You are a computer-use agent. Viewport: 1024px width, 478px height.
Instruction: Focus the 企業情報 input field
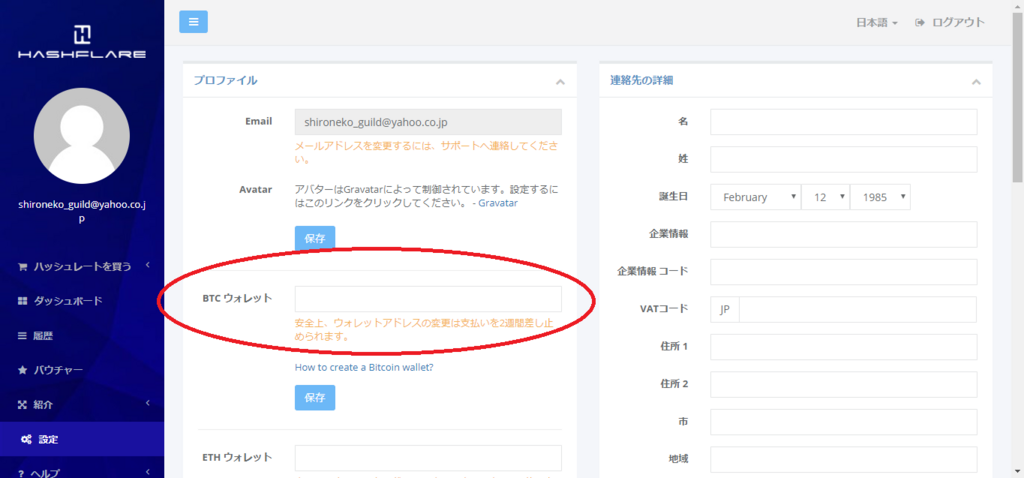844,234
